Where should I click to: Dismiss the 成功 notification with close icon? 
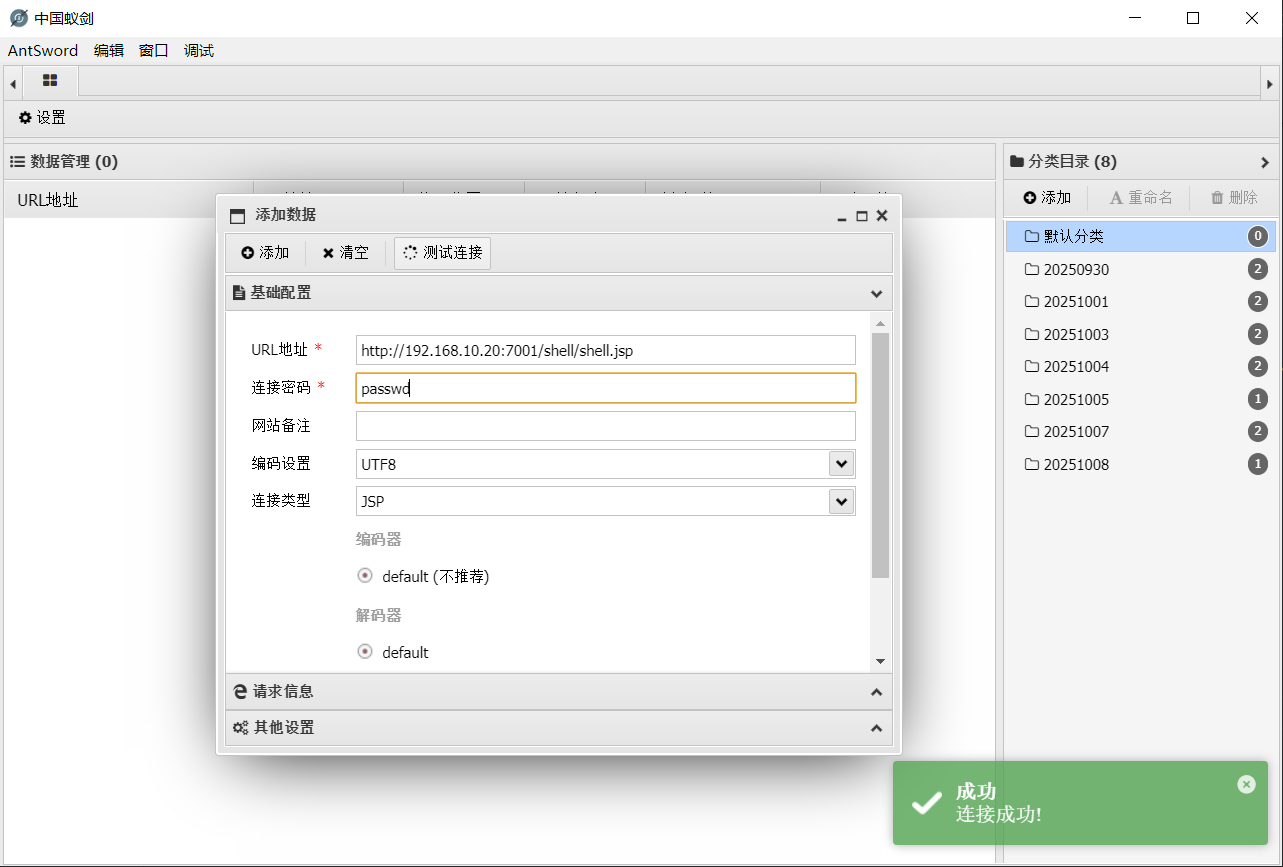pyautogui.click(x=1246, y=784)
